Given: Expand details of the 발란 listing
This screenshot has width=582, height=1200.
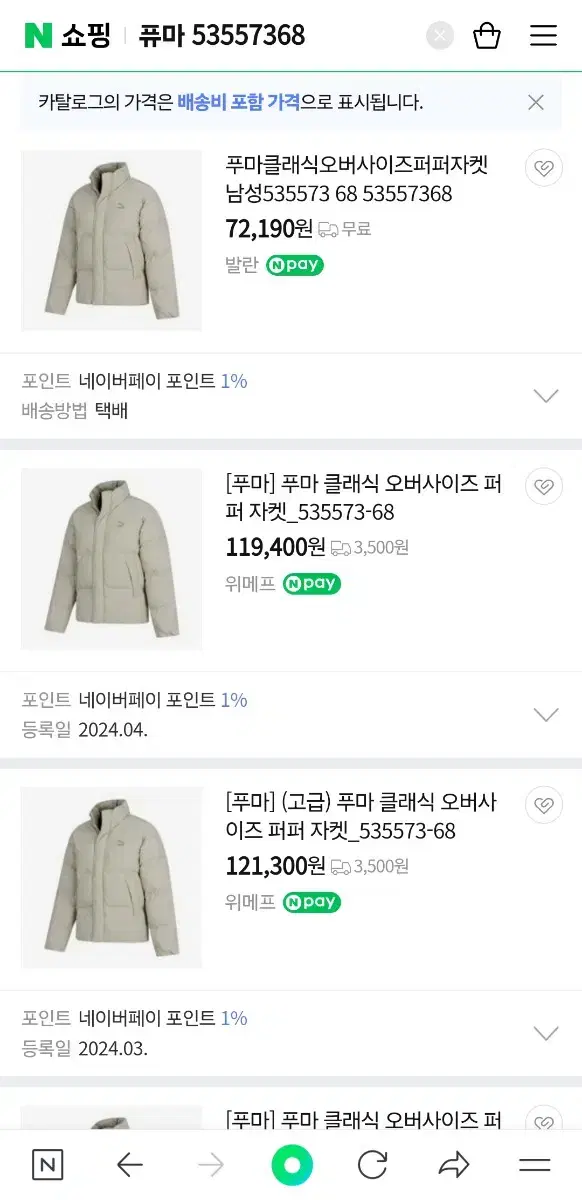Looking at the screenshot, I should coord(546,396).
